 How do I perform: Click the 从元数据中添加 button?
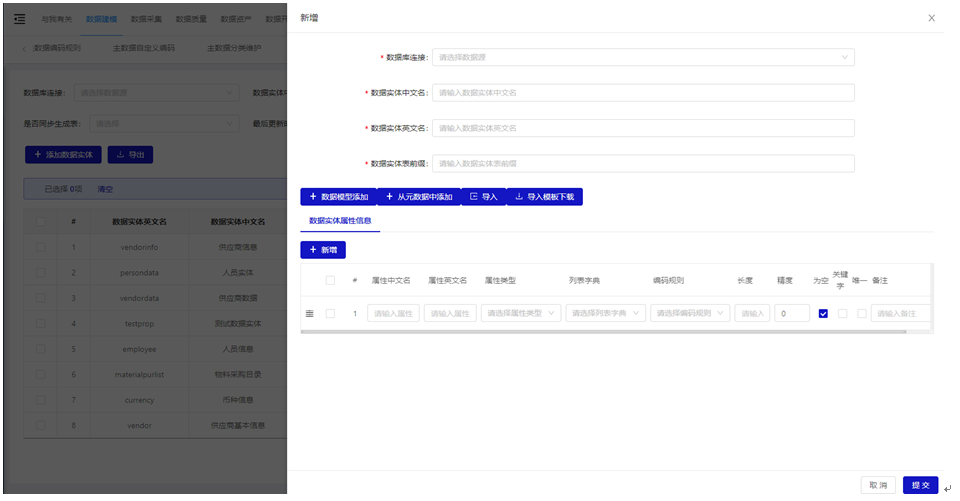[419, 197]
